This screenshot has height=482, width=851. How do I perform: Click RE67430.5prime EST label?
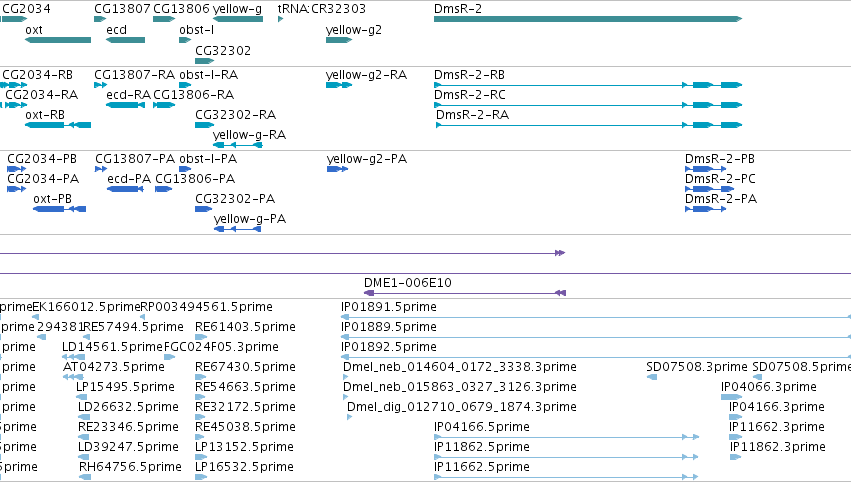tap(245, 367)
